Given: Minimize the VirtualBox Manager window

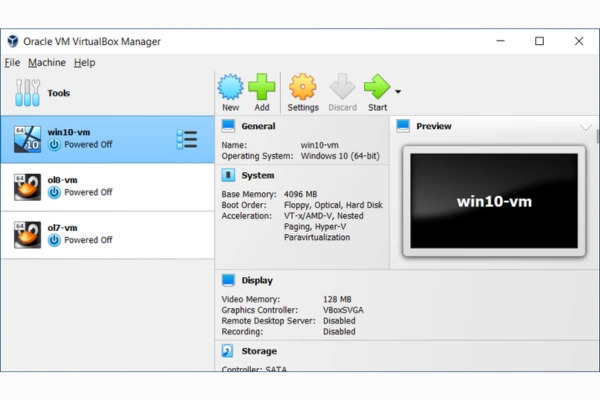Looking at the screenshot, I should click(501, 41).
